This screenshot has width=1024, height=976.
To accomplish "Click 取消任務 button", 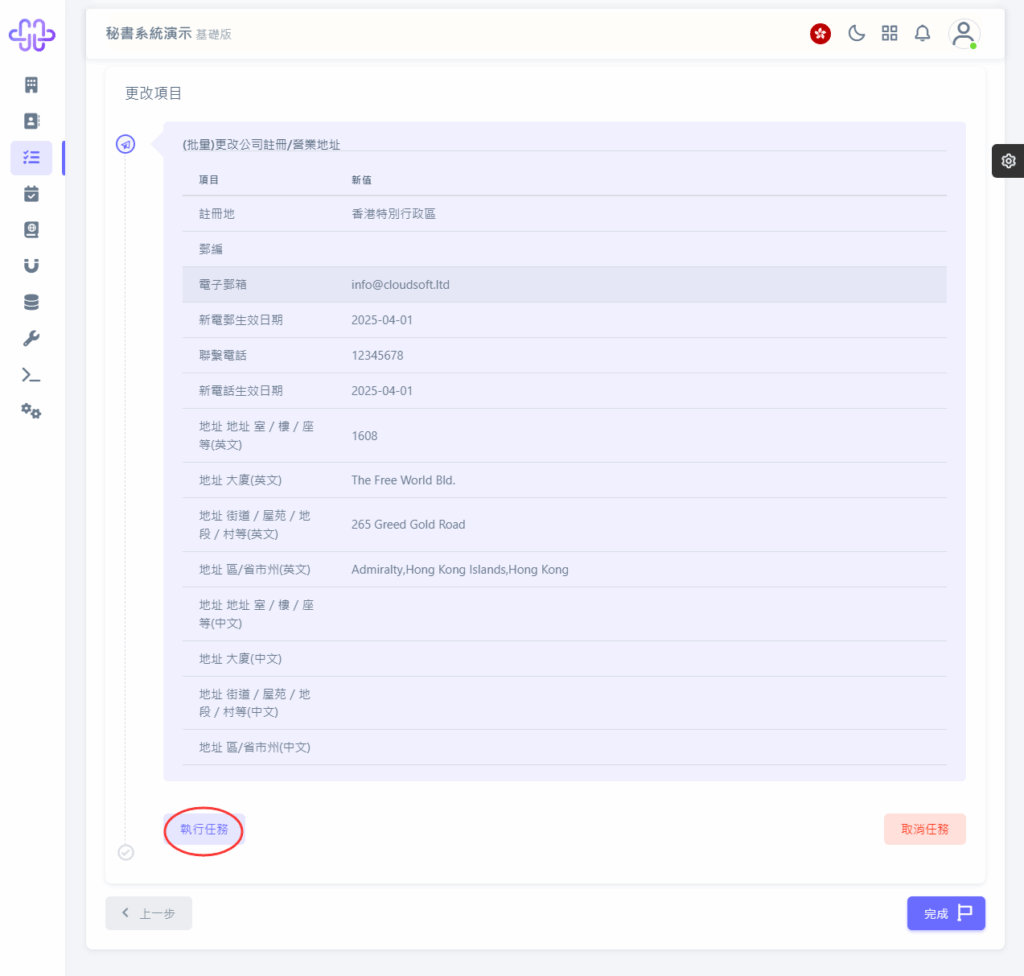I will (925, 829).
